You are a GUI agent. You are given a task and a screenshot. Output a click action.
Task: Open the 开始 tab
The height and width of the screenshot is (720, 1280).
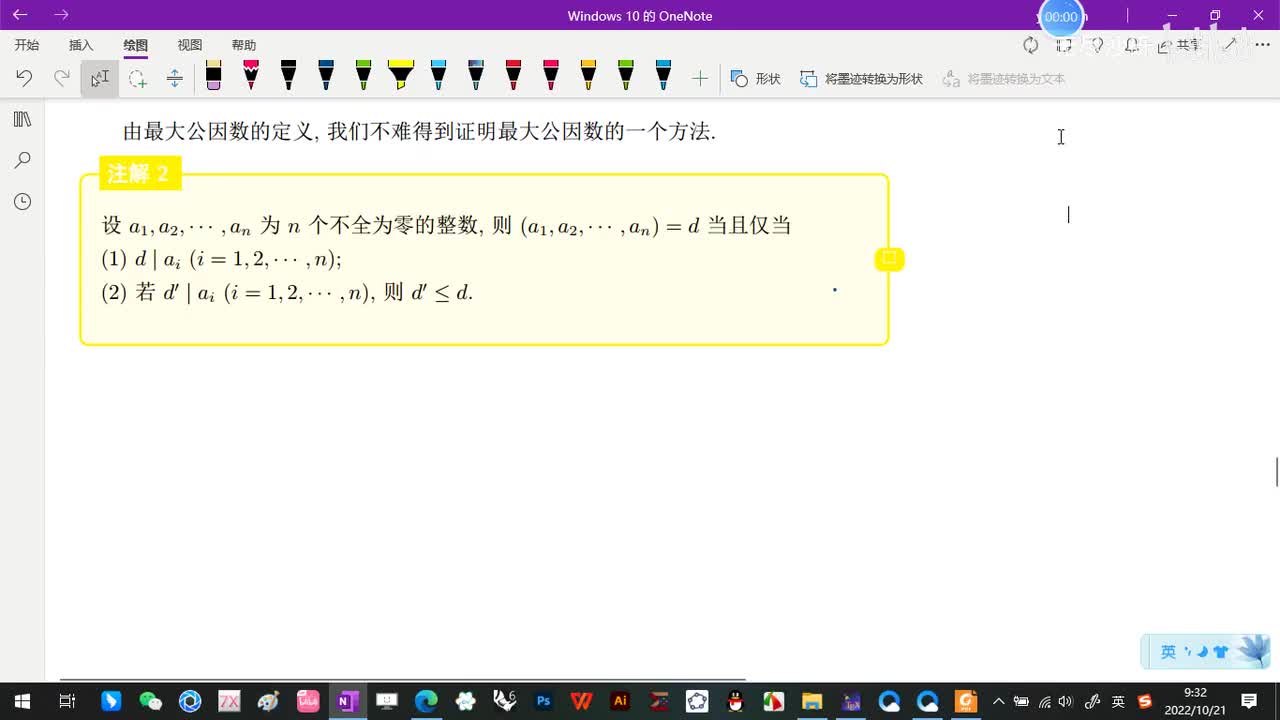click(27, 45)
